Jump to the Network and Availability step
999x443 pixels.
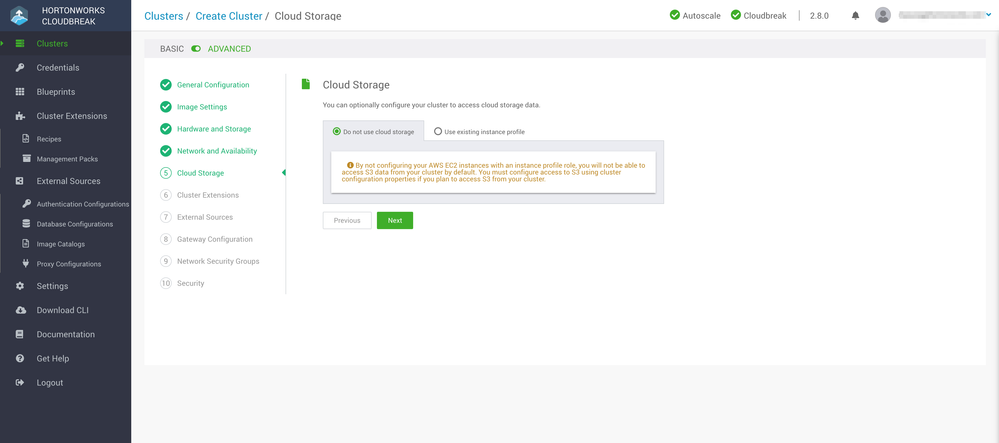[217, 151]
